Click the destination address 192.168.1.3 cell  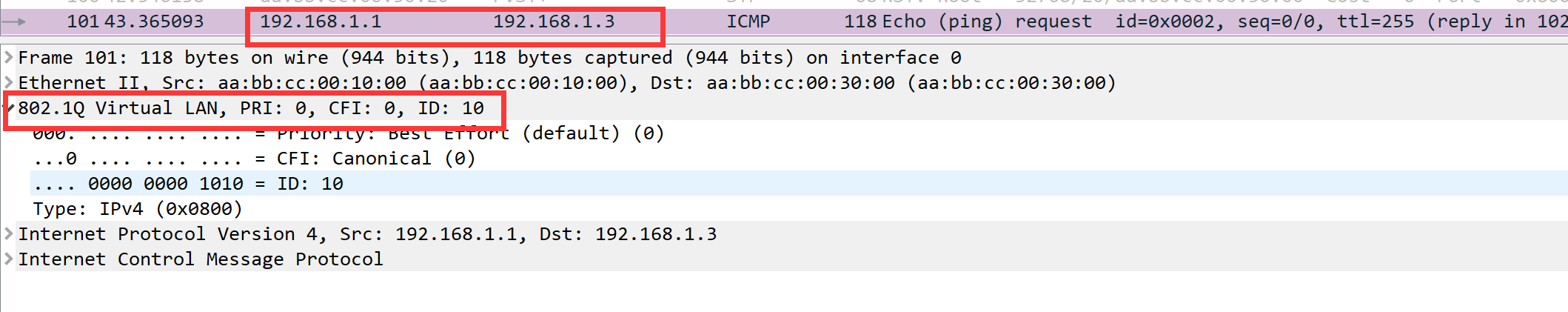point(554,21)
